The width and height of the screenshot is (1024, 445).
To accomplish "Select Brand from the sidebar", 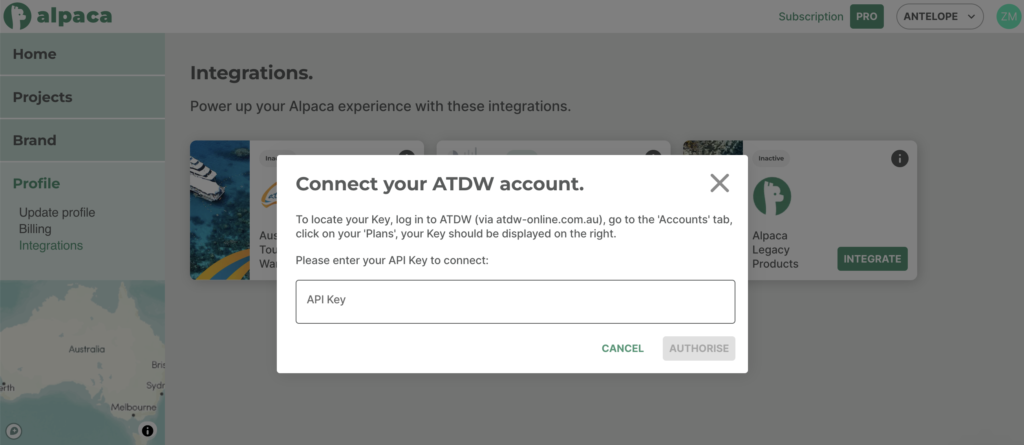I will 35,140.
